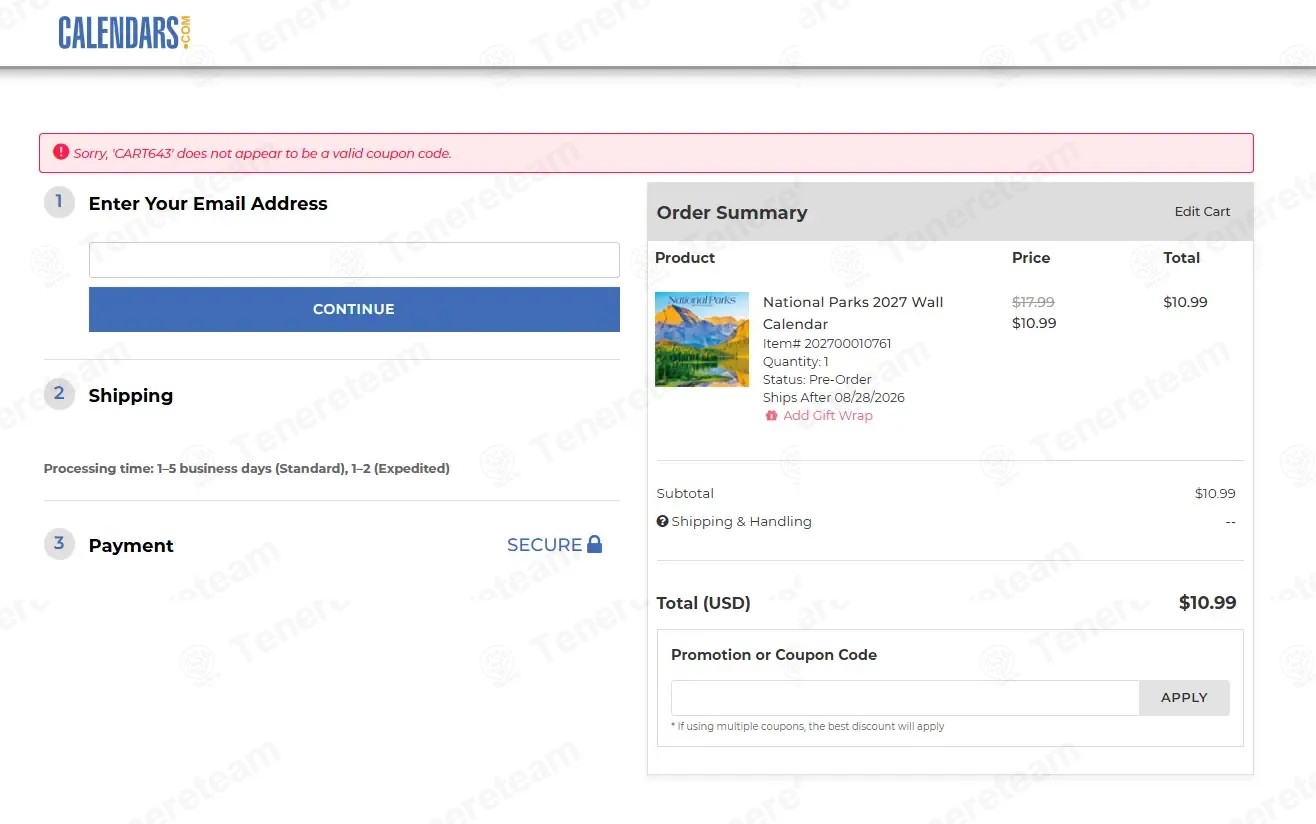The image size is (1316, 824).
Task: Click the step 1 number badge
Action: [59, 202]
